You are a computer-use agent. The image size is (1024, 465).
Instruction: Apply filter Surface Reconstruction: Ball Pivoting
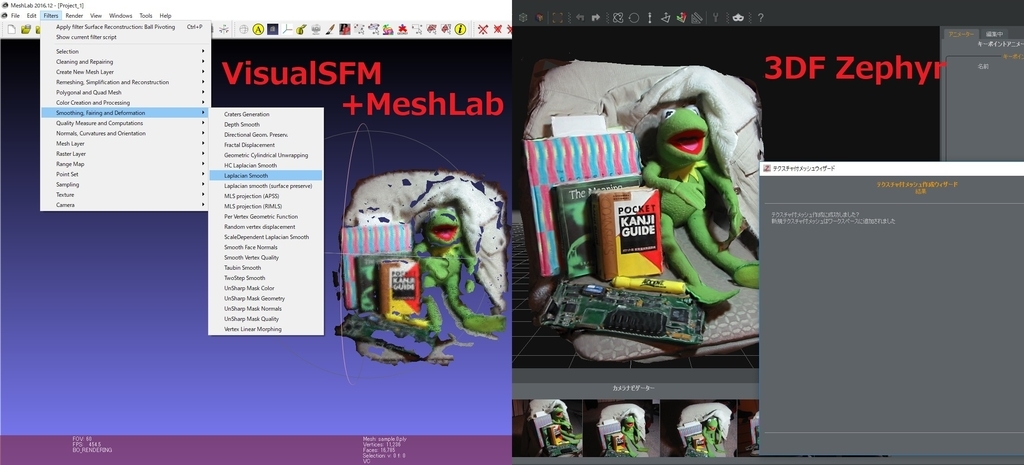pos(125,27)
